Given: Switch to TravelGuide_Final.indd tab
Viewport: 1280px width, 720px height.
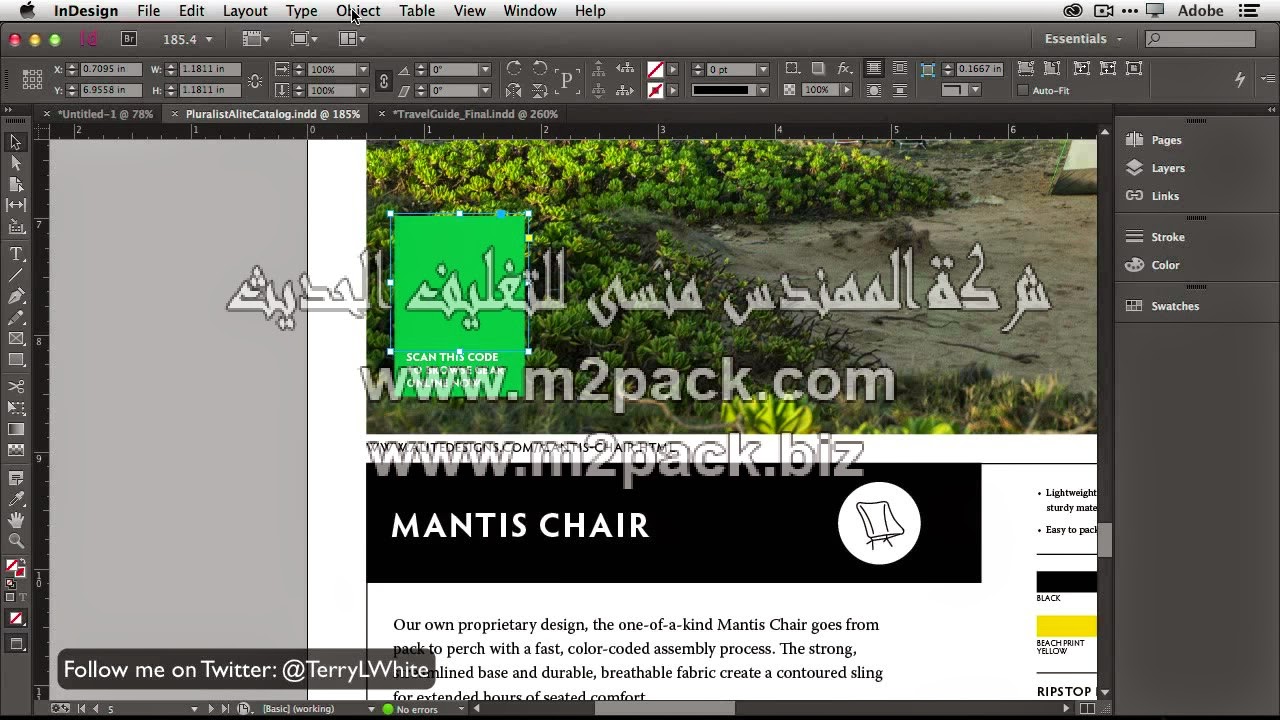Looking at the screenshot, I should point(474,114).
